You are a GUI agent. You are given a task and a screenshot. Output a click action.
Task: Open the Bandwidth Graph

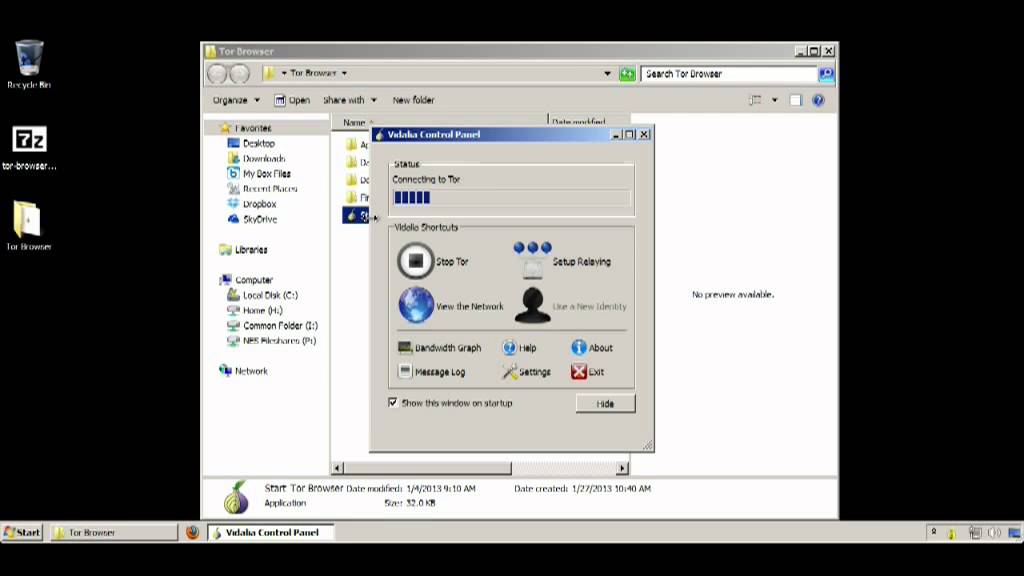pyautogui.click(x=440, y=347)
